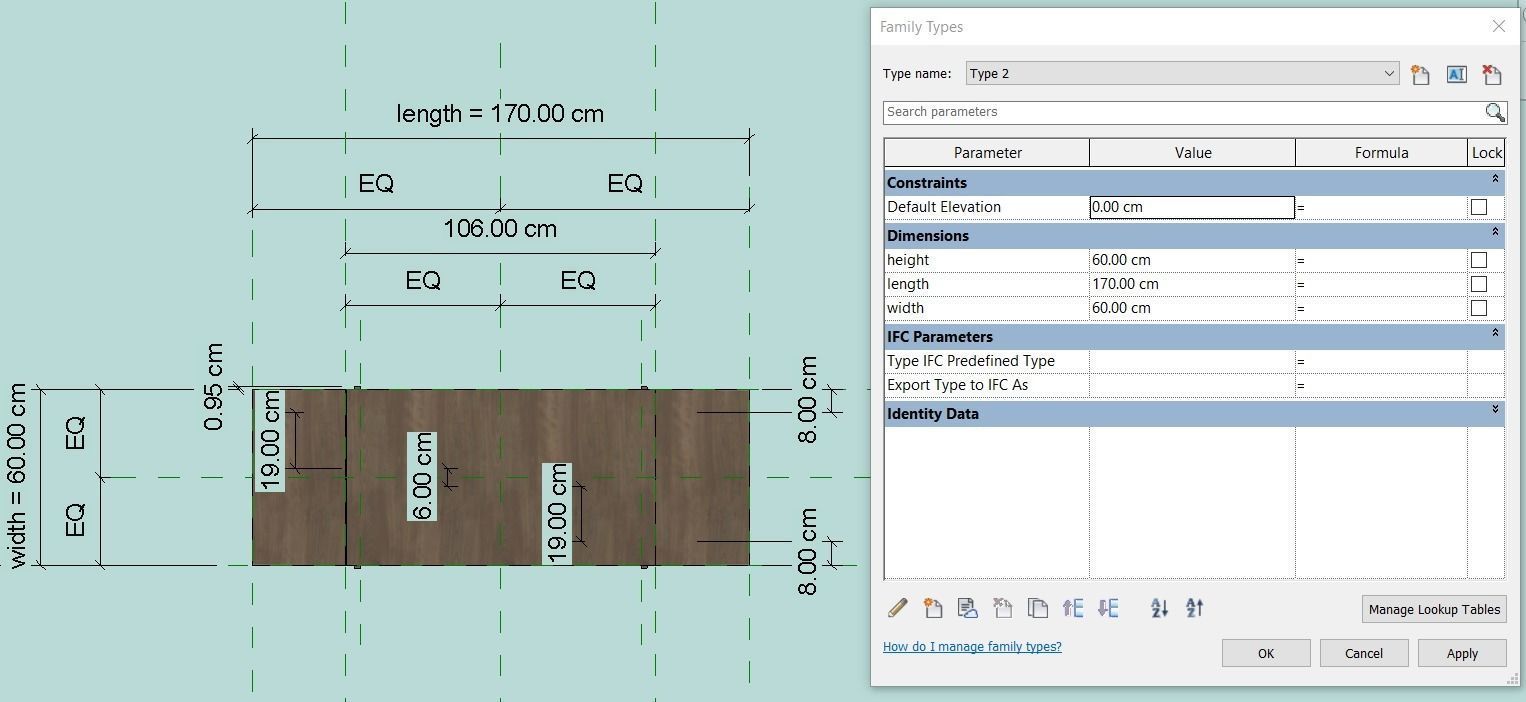
Task: Click the Edit Parameter pencil icon
Action: point(897,608)
